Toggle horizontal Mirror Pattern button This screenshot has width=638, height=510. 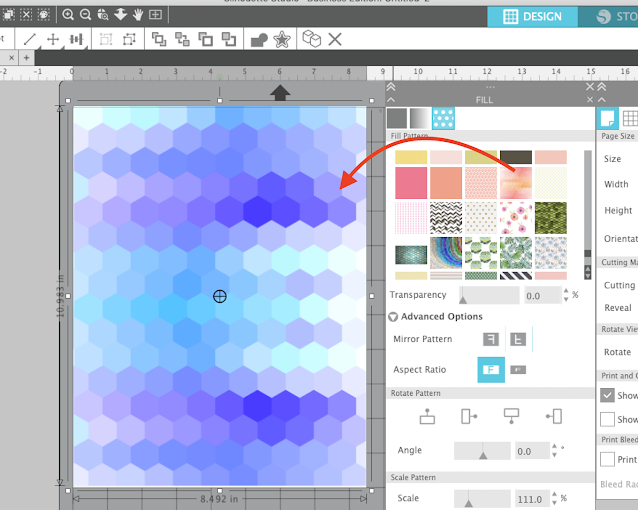[x=491, y=339]
